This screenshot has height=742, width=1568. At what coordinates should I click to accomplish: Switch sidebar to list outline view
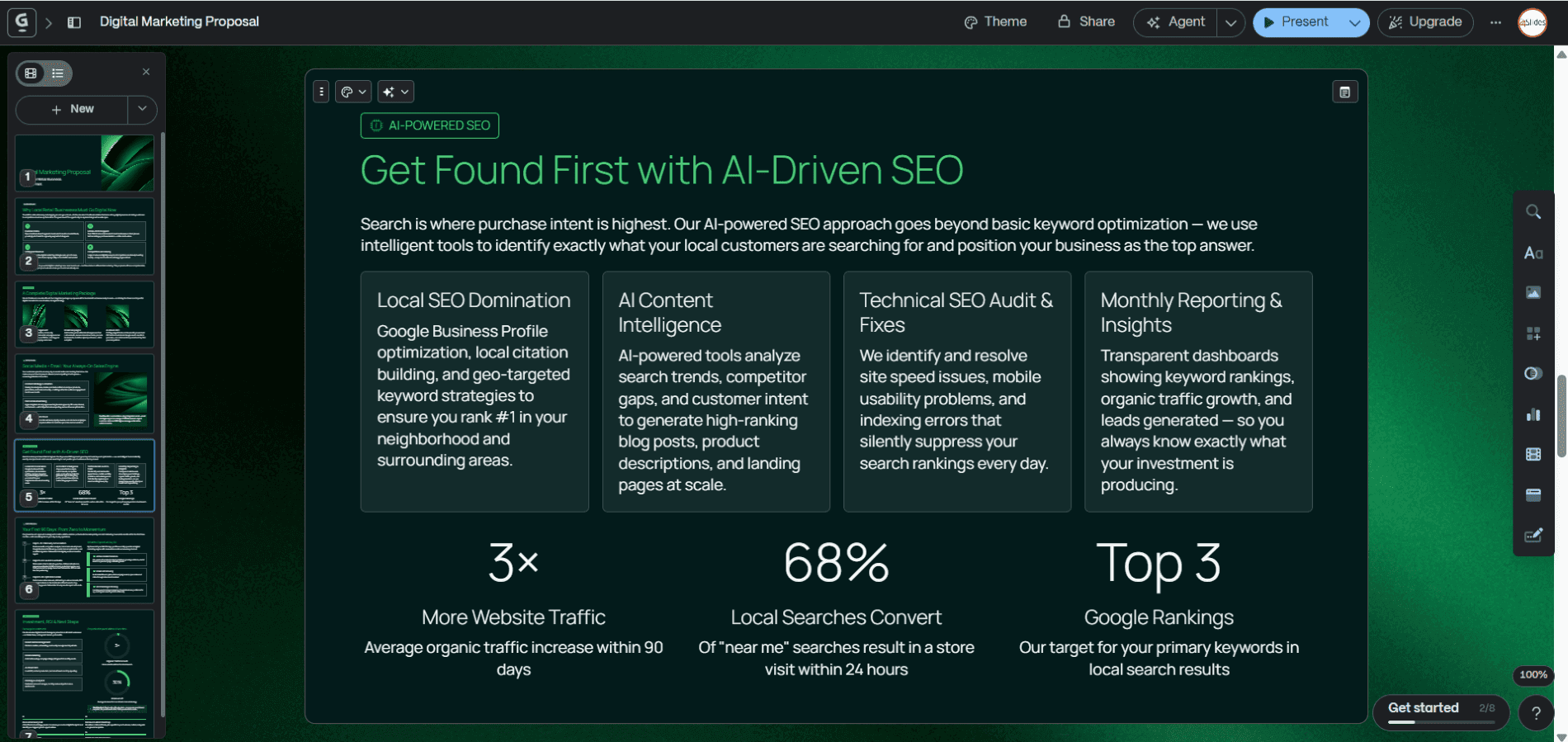58,73
